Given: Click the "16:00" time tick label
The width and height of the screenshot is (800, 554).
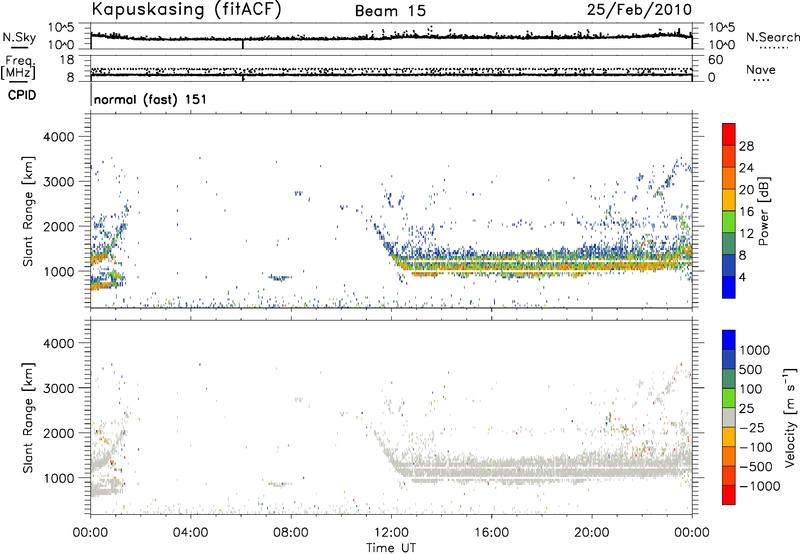Looking at the screenshot, I should point(491,533).
